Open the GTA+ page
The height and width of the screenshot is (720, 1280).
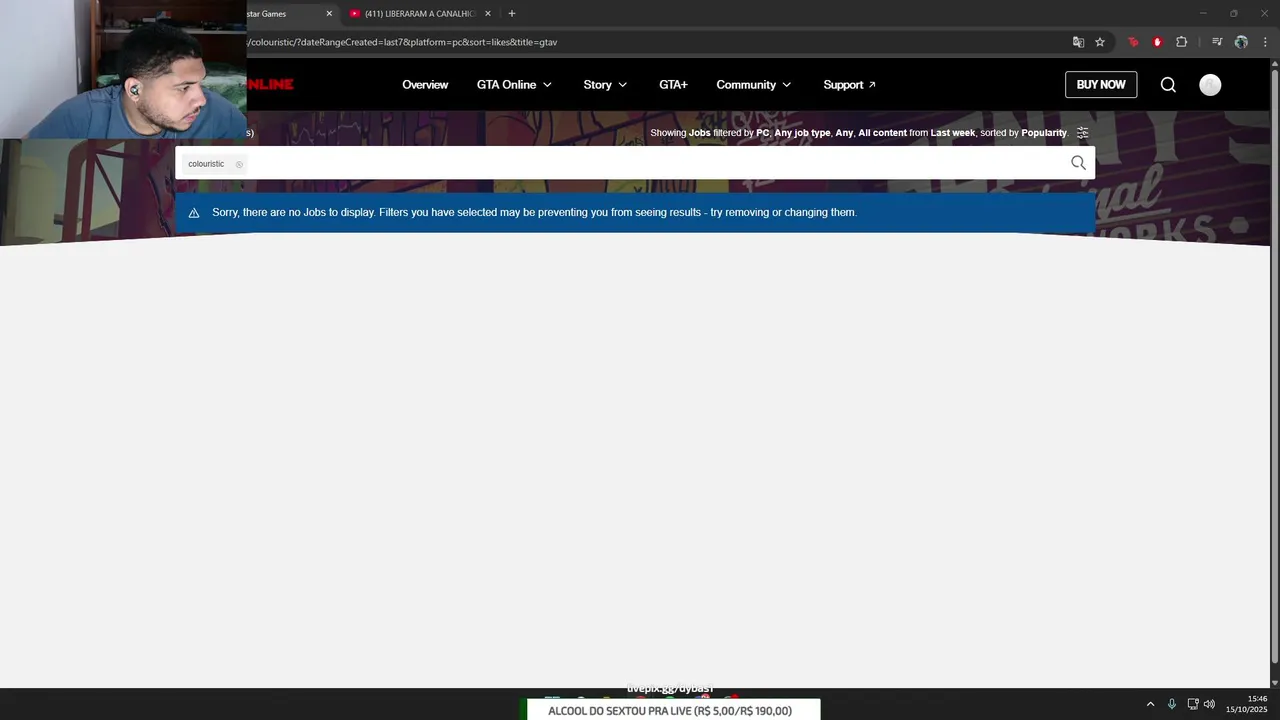tap(673, 85)
